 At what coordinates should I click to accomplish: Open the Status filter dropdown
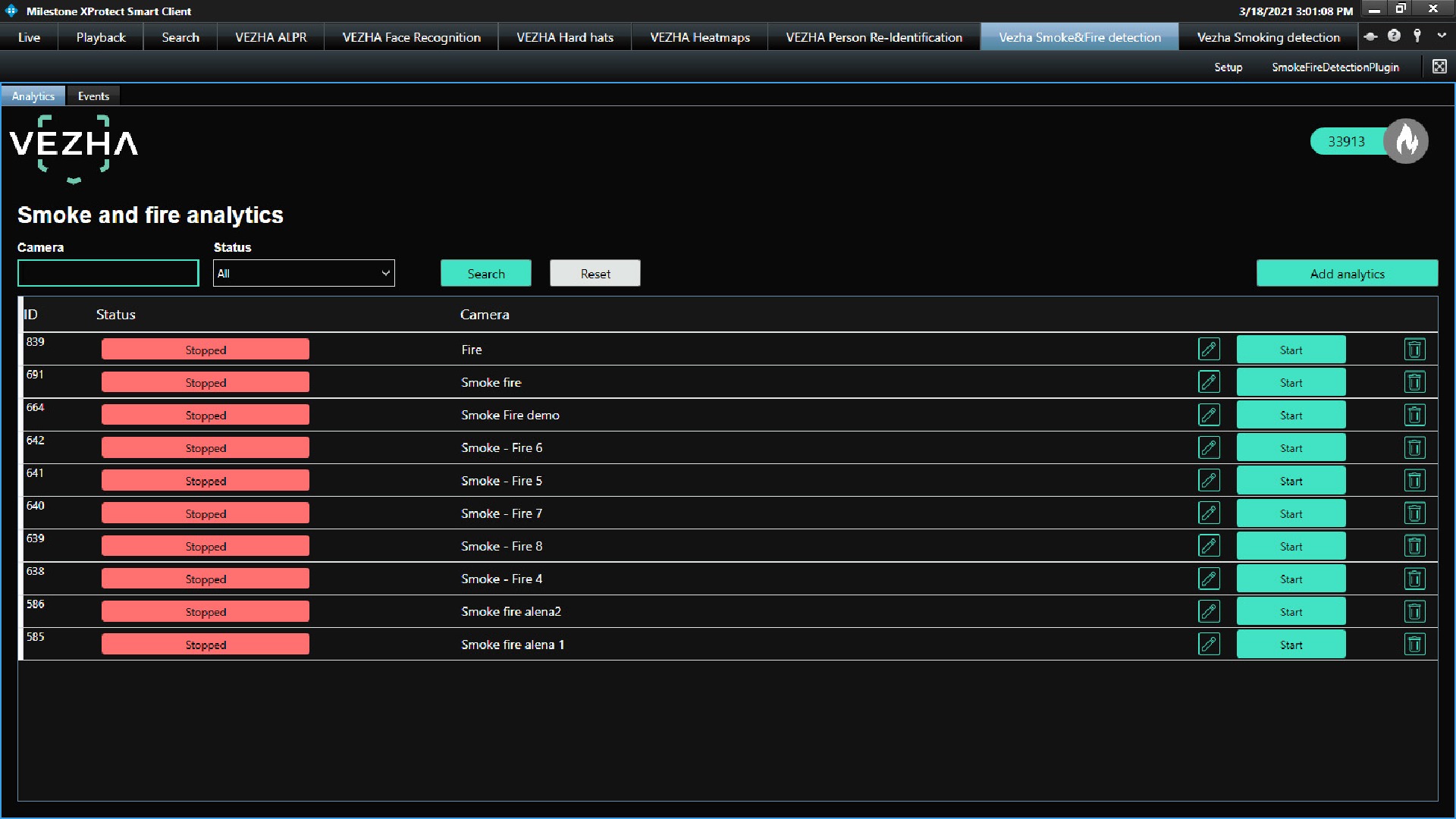(303, 273)
